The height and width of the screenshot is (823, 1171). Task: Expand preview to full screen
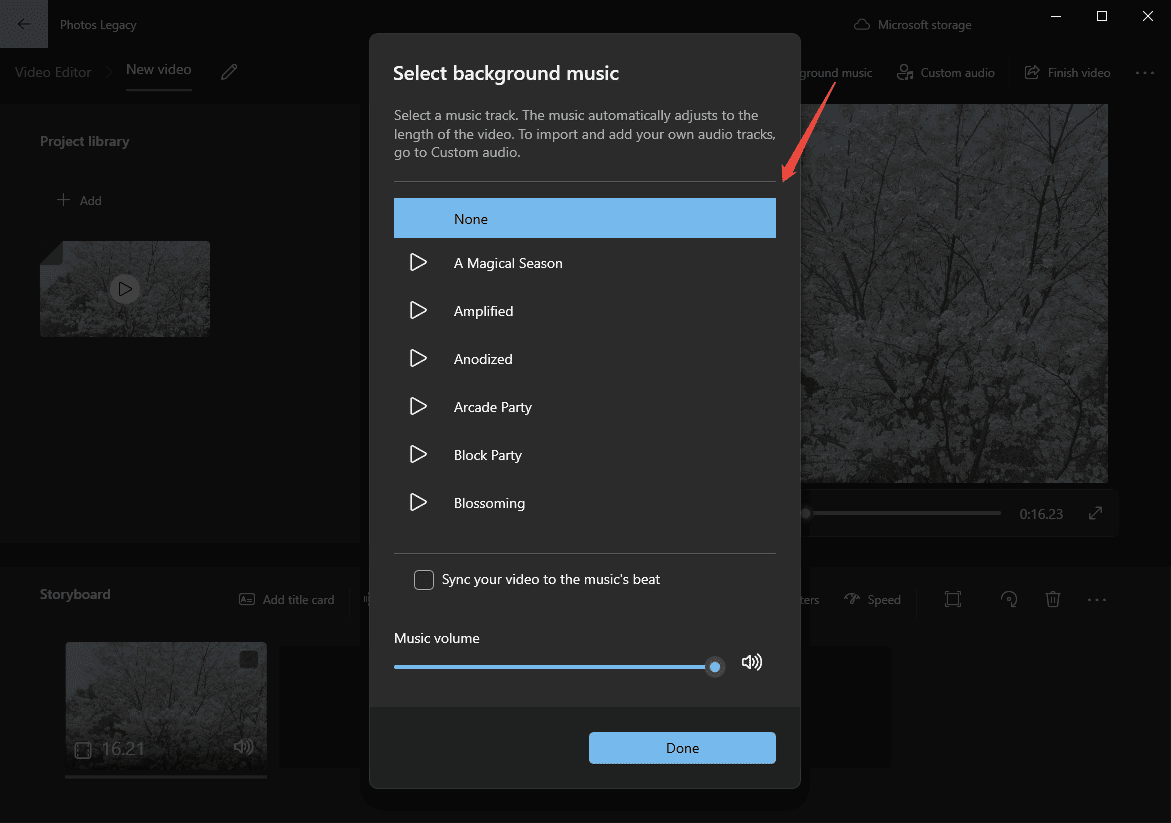(x=1096, y=513)
